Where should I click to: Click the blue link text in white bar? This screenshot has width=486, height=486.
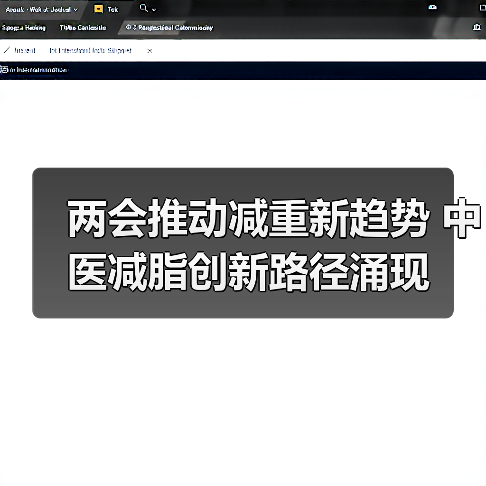point(90,50)
